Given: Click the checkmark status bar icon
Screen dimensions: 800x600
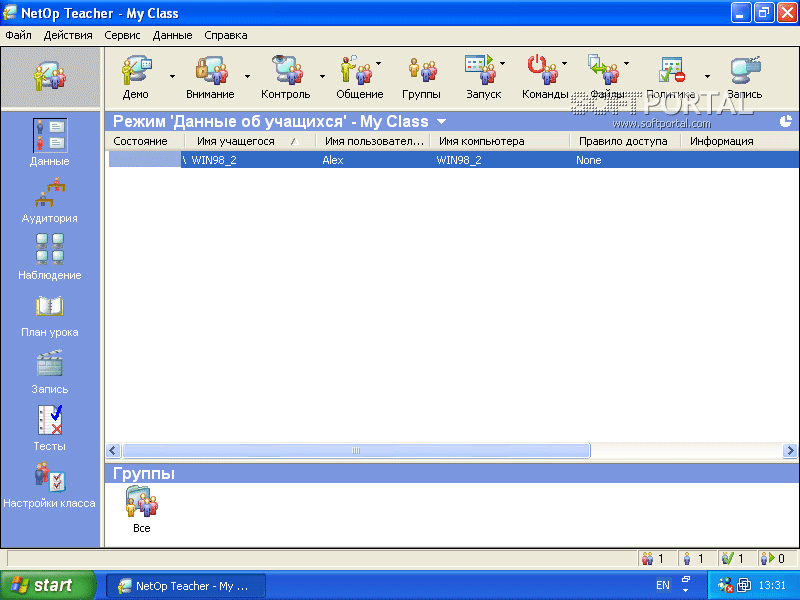Looking at the screenshot, I should 728,559.
